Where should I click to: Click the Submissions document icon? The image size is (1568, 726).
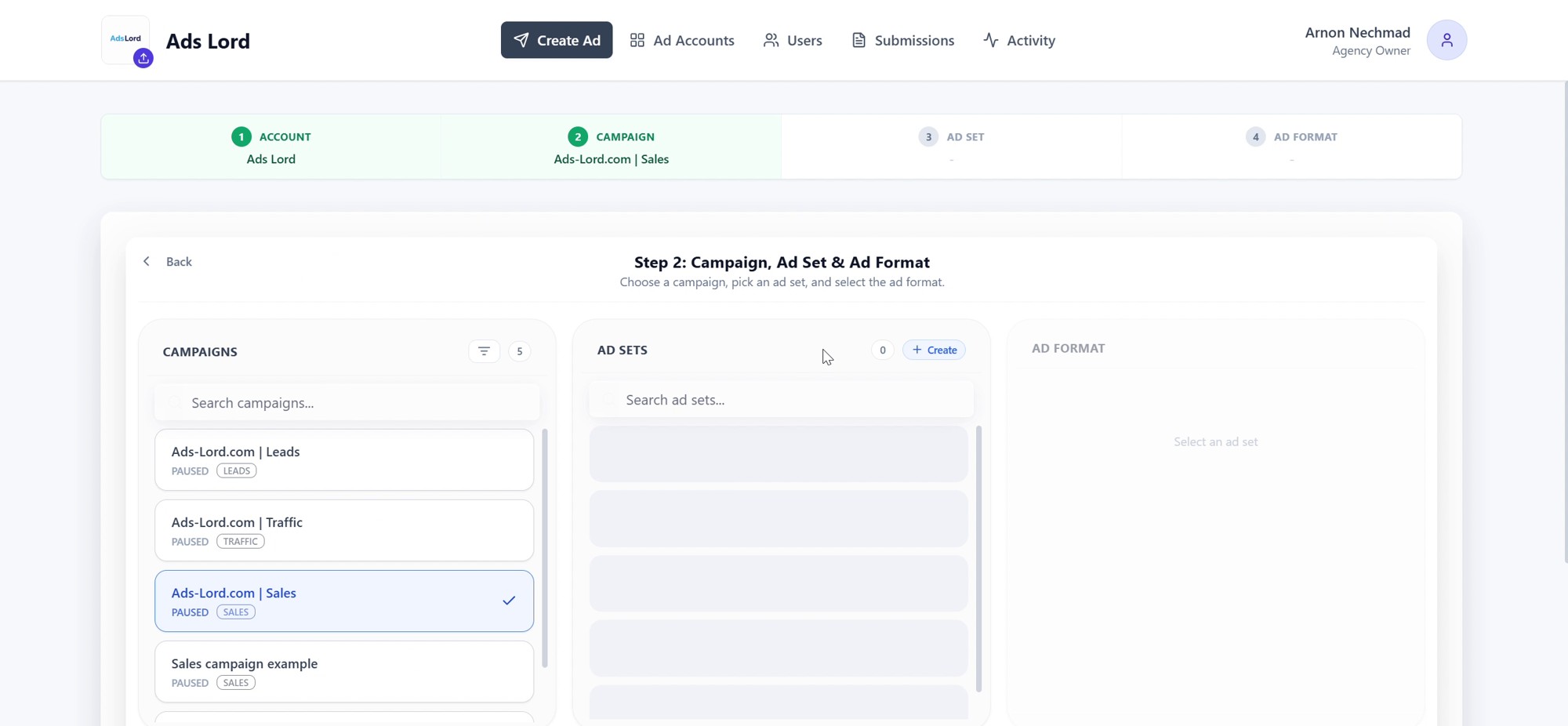point(858,40)
